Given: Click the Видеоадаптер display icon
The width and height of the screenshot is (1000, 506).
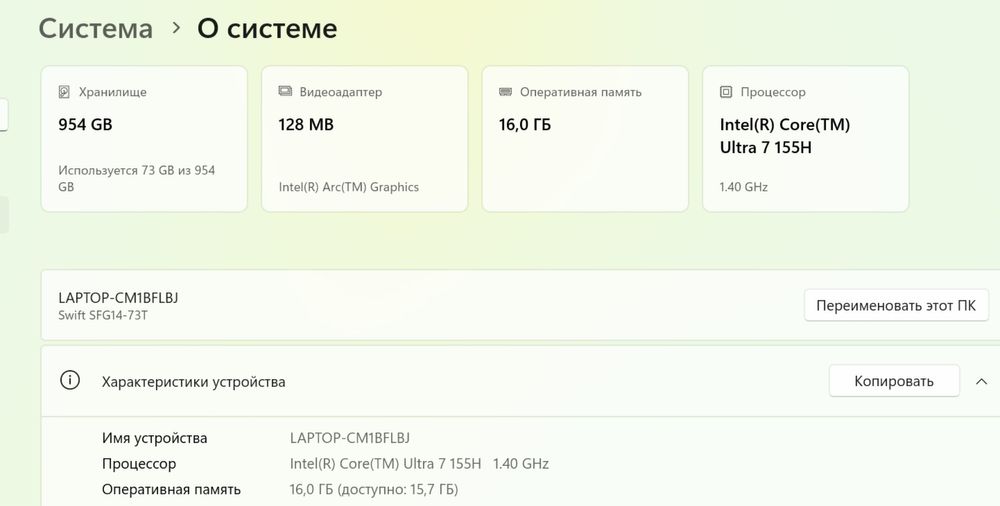Looking at the screenshot, I should (285, 92).
